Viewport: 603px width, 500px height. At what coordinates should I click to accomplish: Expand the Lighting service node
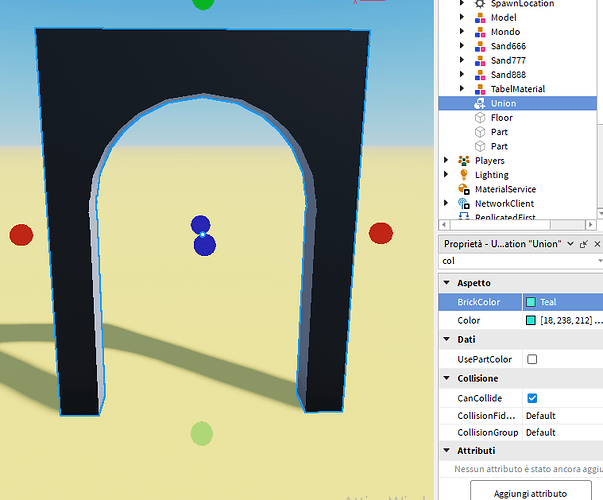pos(446,174)
